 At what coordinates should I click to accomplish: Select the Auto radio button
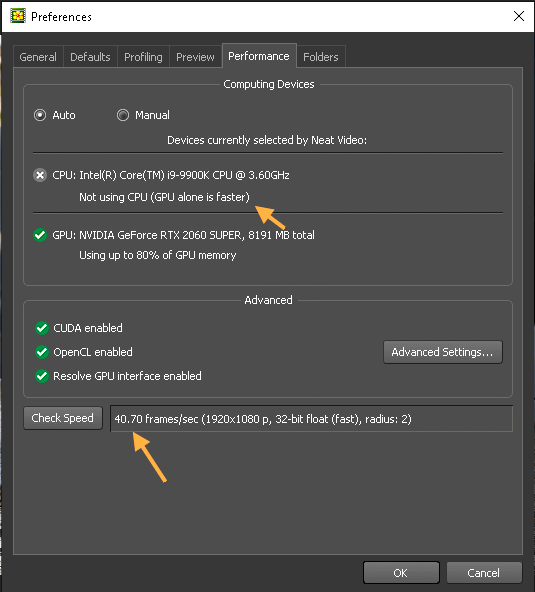tap(40, 115)
